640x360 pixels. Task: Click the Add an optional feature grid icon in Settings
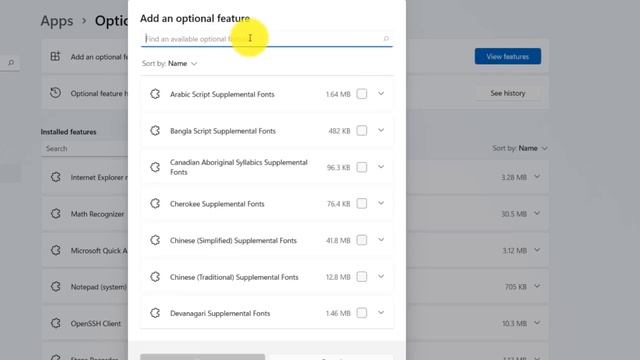pyautogui.click(x=55, y=56)
